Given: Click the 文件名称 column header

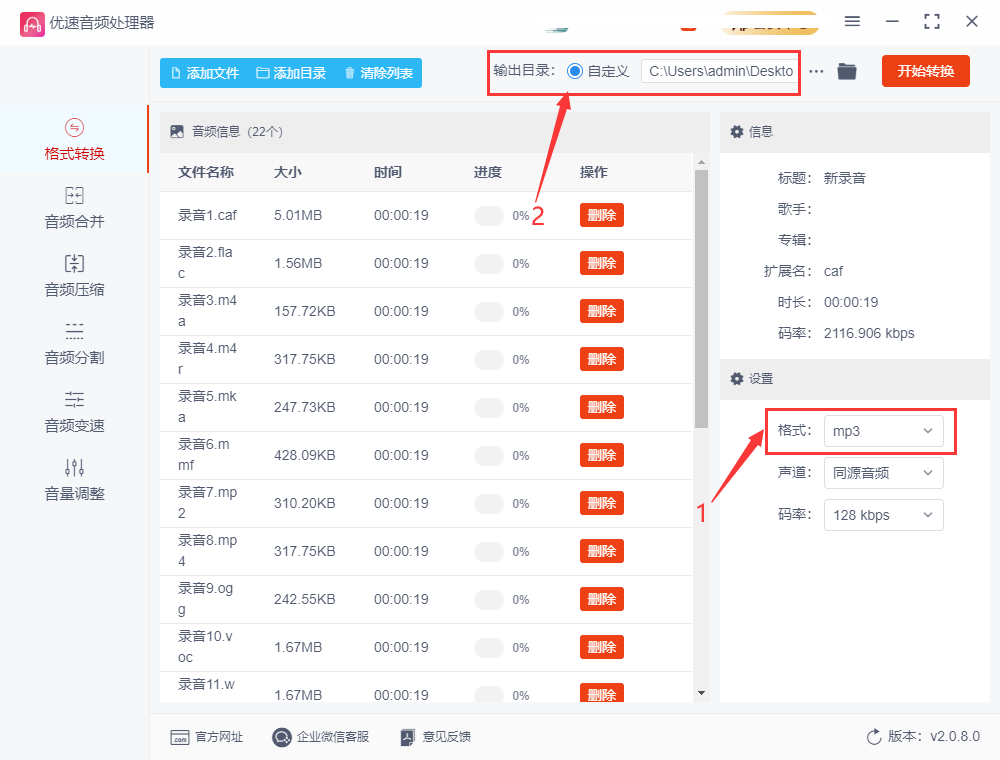Looking at the screenshot, I should click(x=205, y=172).
